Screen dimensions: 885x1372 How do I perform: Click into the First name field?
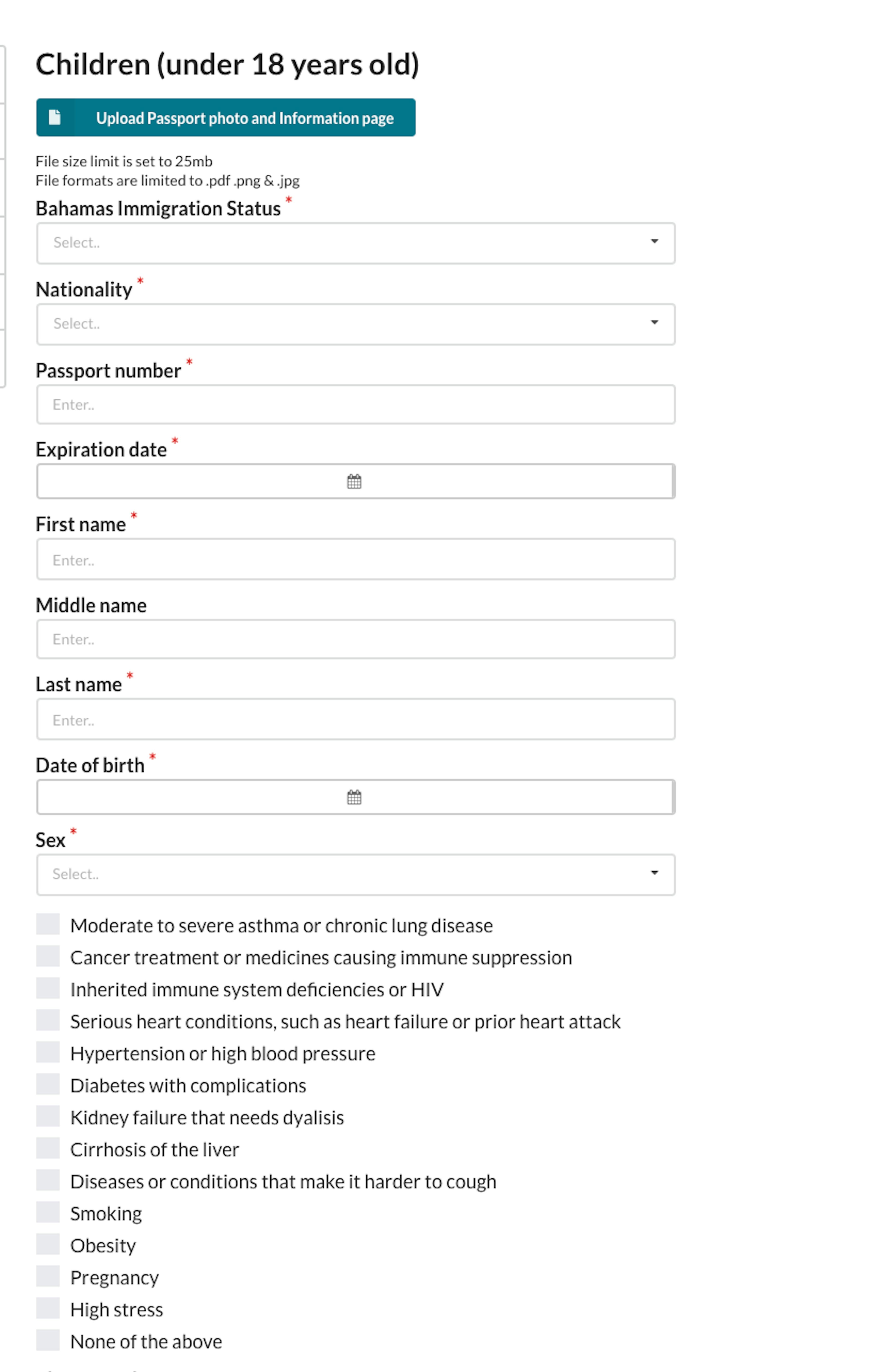click(356, 559)
